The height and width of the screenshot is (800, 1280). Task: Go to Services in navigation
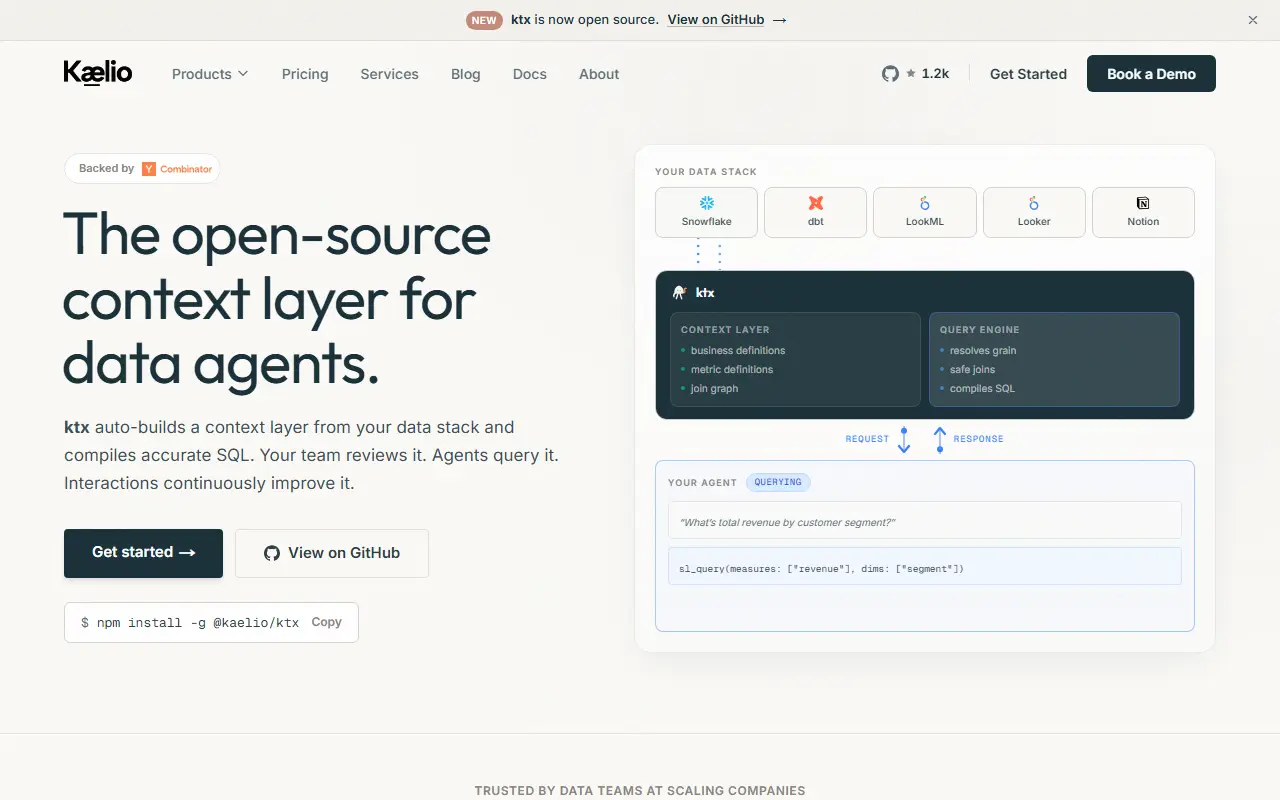click(390, 74)
